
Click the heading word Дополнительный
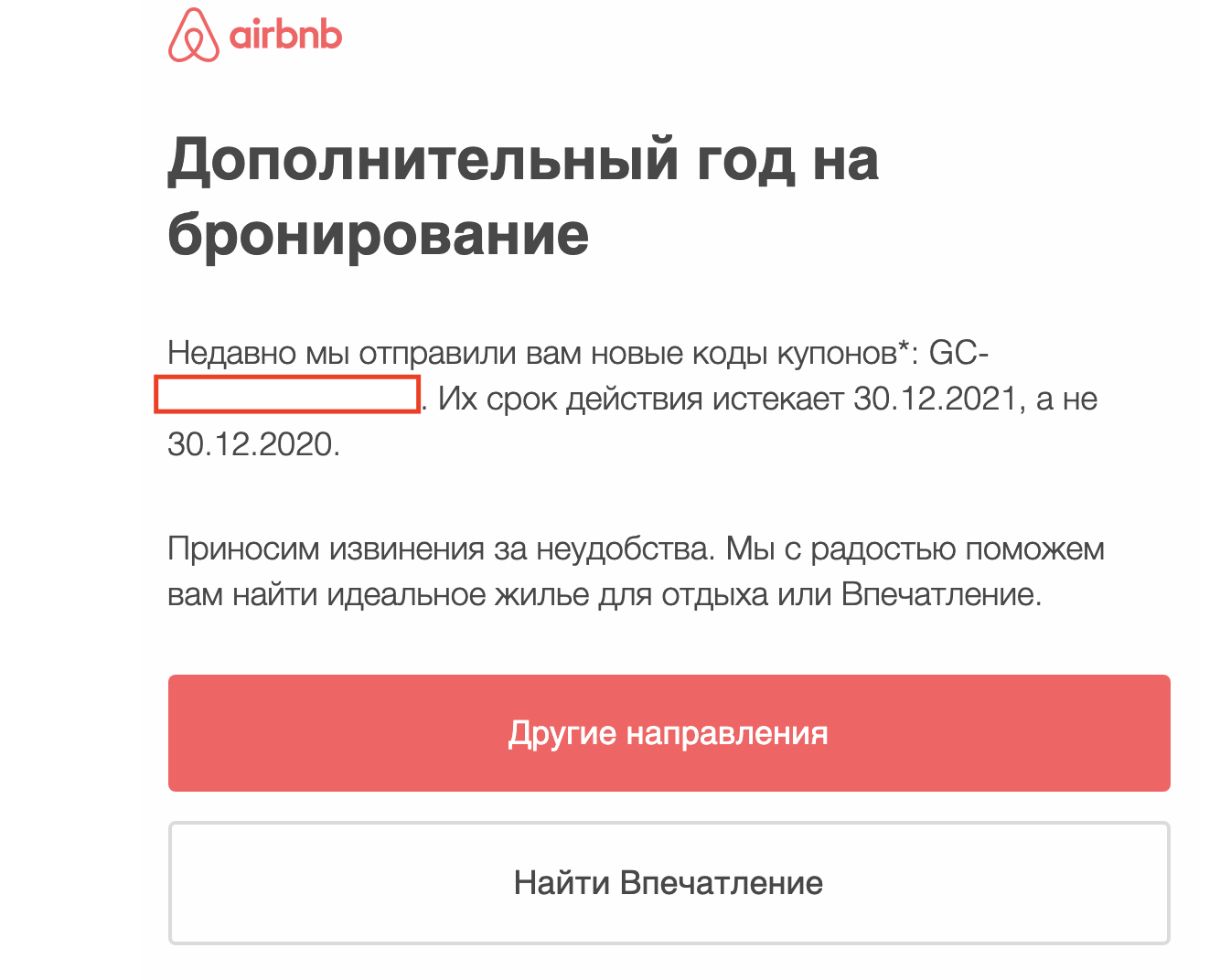(423, 160)
